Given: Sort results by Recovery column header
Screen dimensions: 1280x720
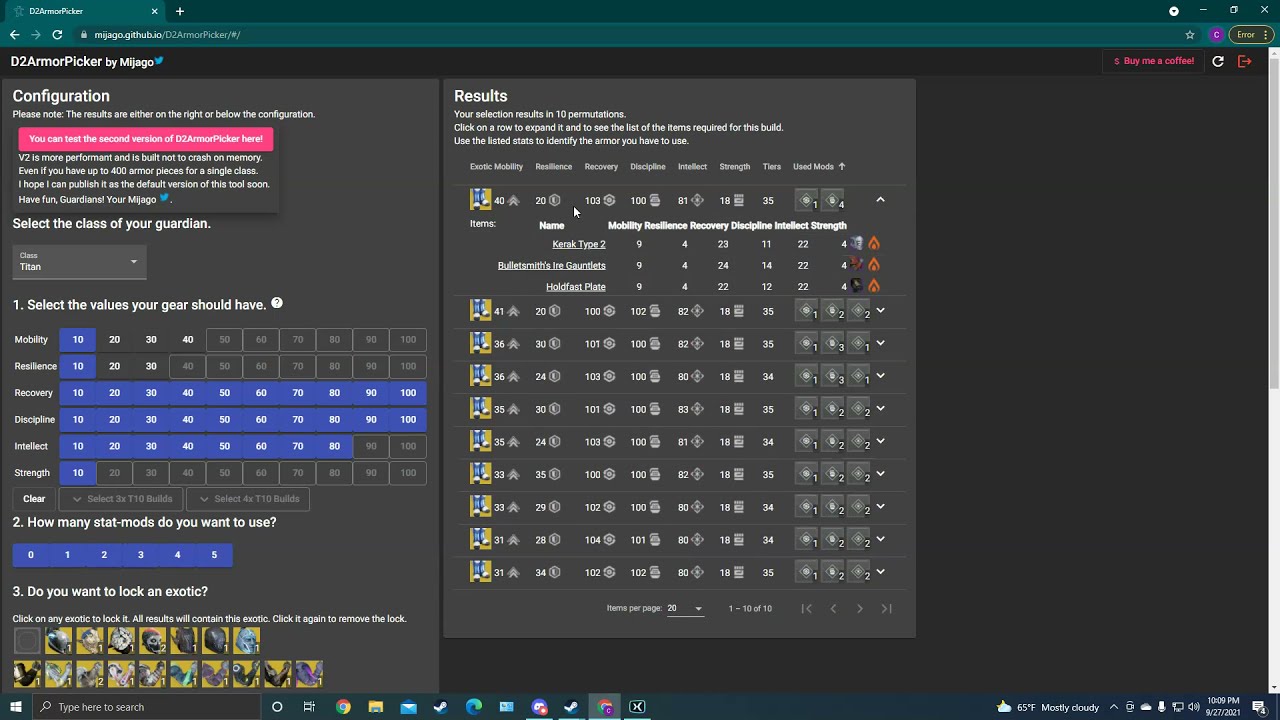Looking at the screenshot, I should [601, 167].
